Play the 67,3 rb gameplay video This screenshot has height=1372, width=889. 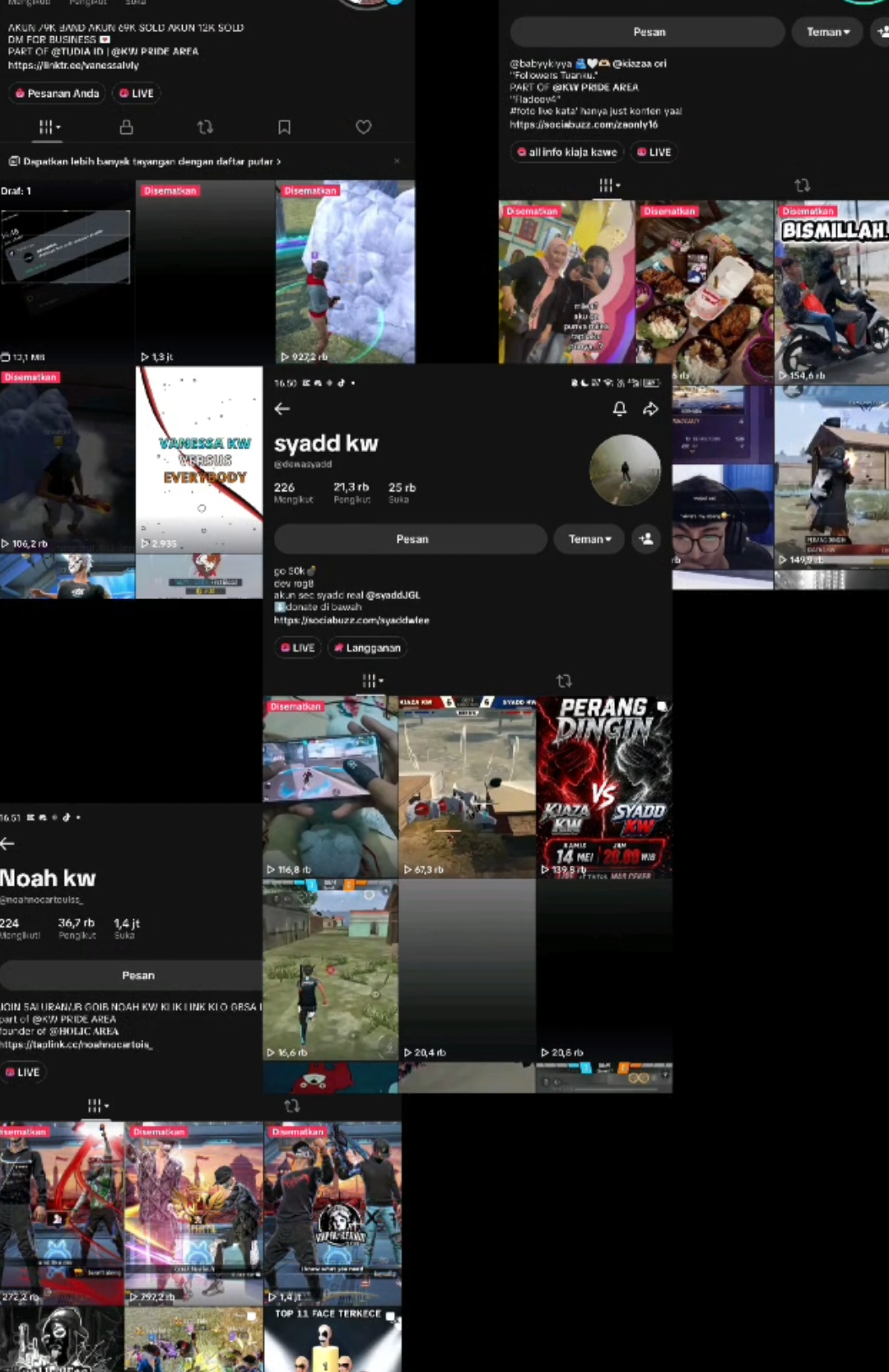pyautogui.click(x=467, y=788)
